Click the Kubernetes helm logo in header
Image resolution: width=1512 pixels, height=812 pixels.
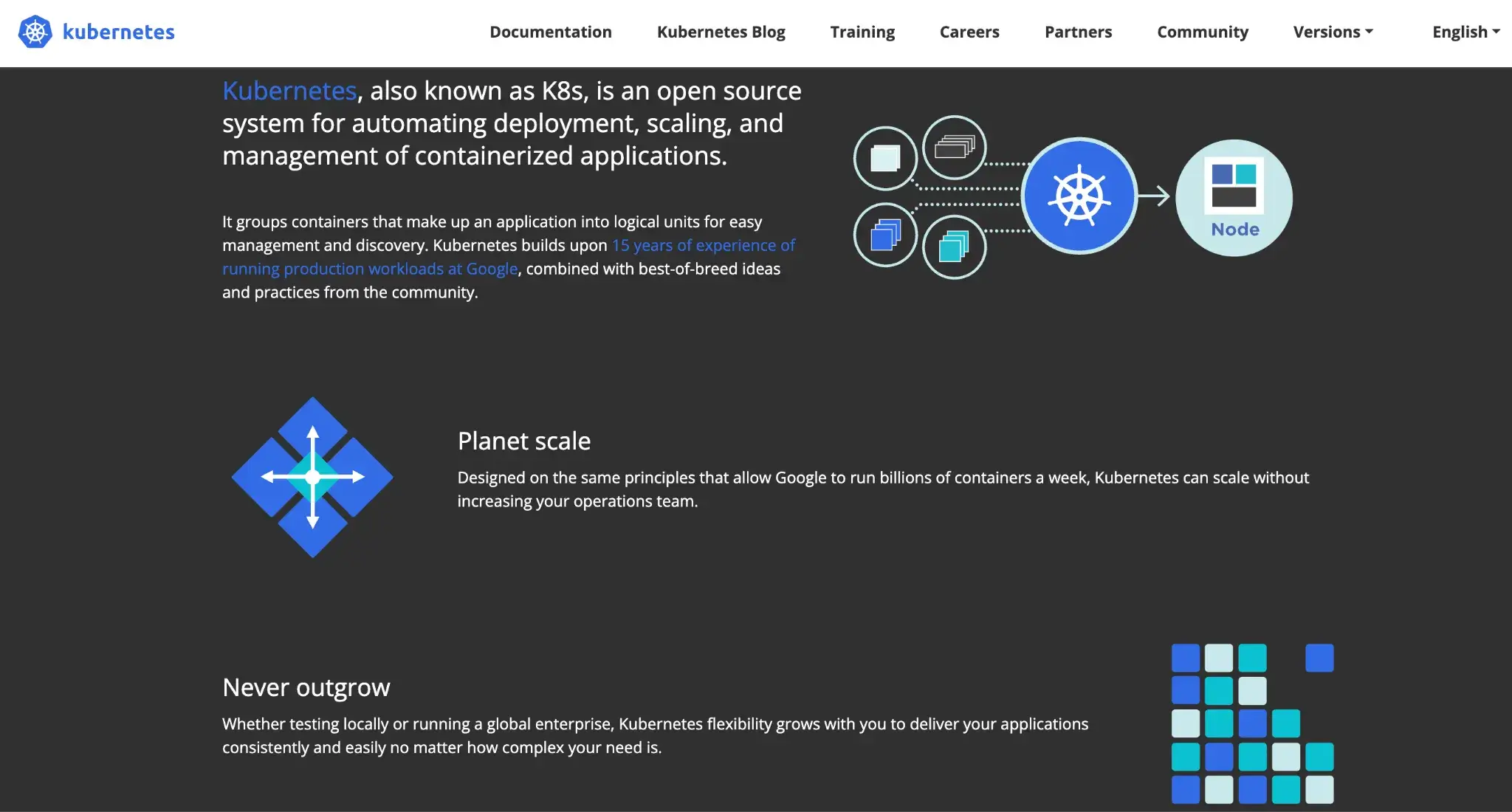tap(35, 32)
